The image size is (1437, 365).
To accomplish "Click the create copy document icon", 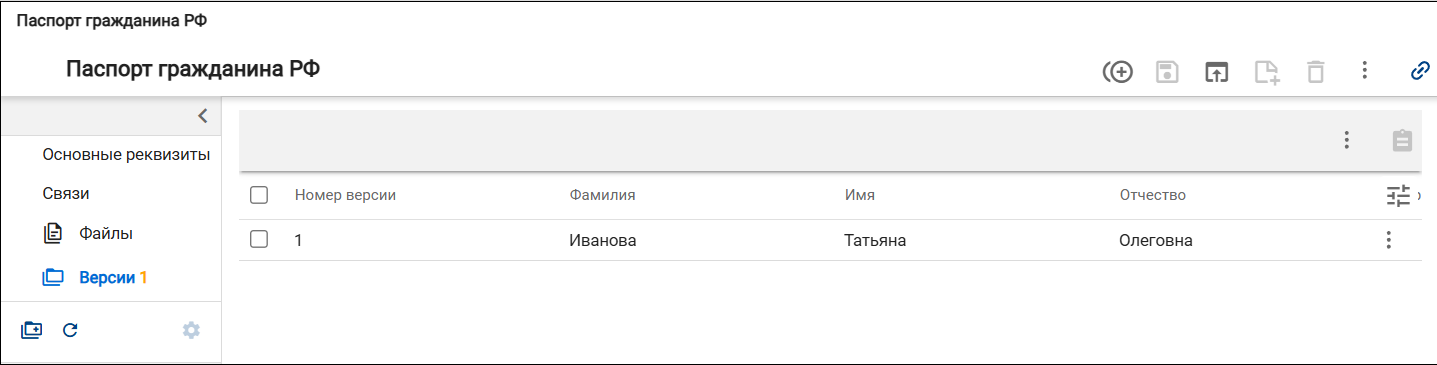I will coord(1267,71).
